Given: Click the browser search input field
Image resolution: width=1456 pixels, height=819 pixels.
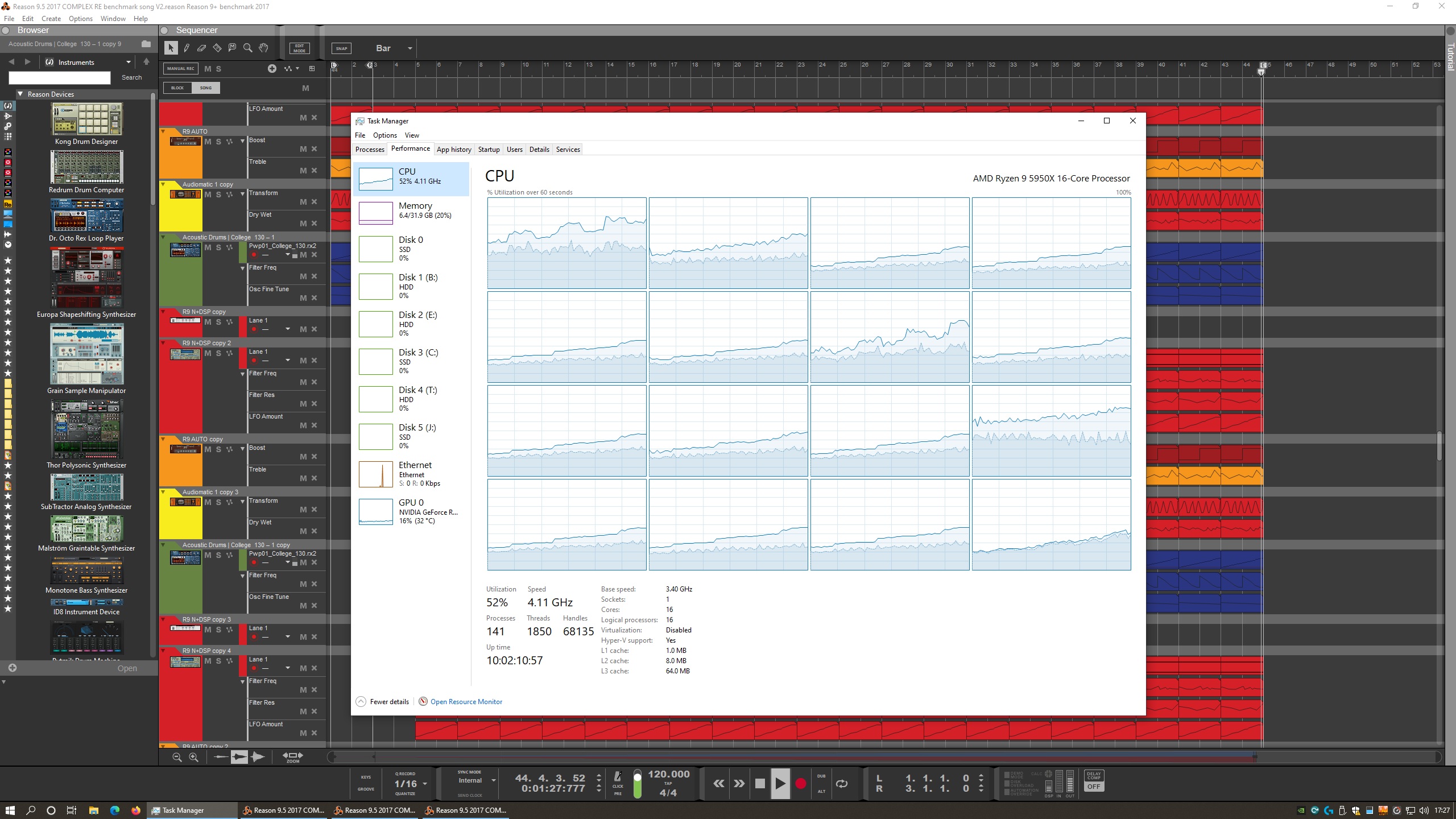Looking at the screenshot, I should coord(60,77).
